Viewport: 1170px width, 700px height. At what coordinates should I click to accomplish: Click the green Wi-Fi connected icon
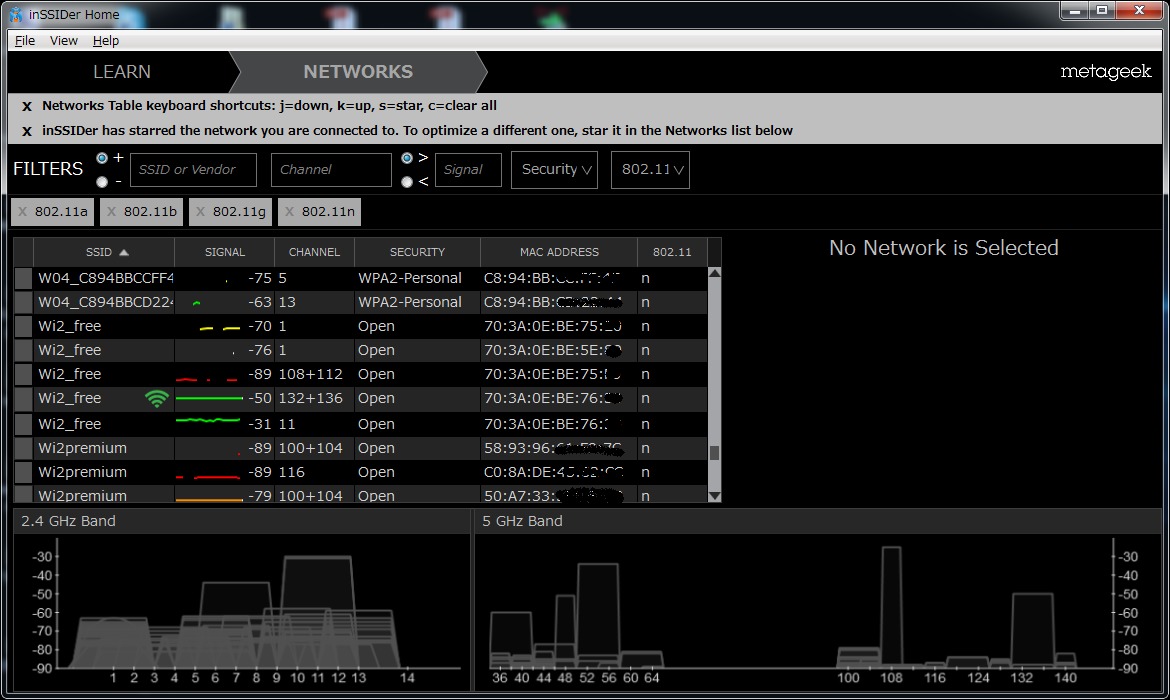[x=156, y=399]
